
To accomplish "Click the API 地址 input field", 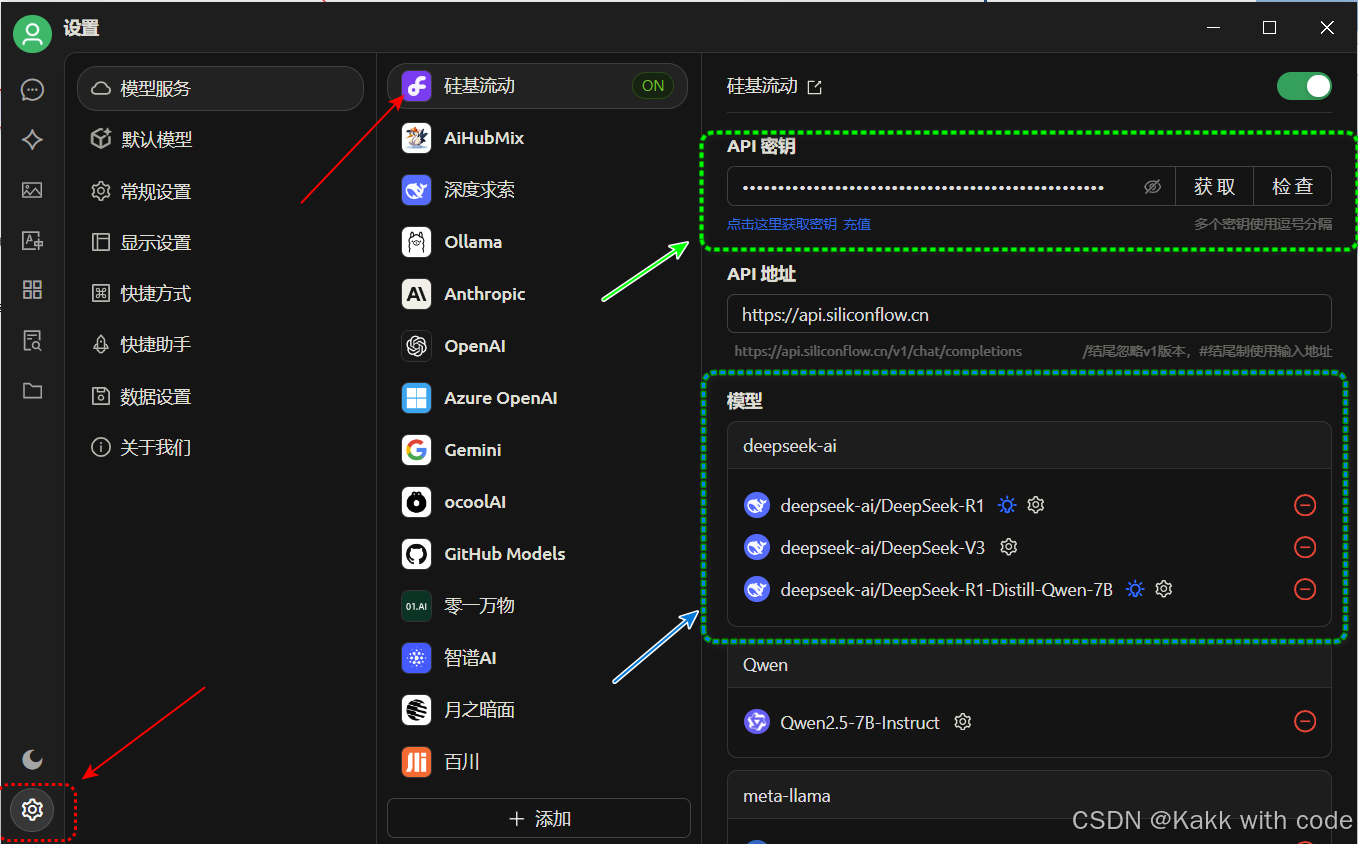I will (1029, 314).
